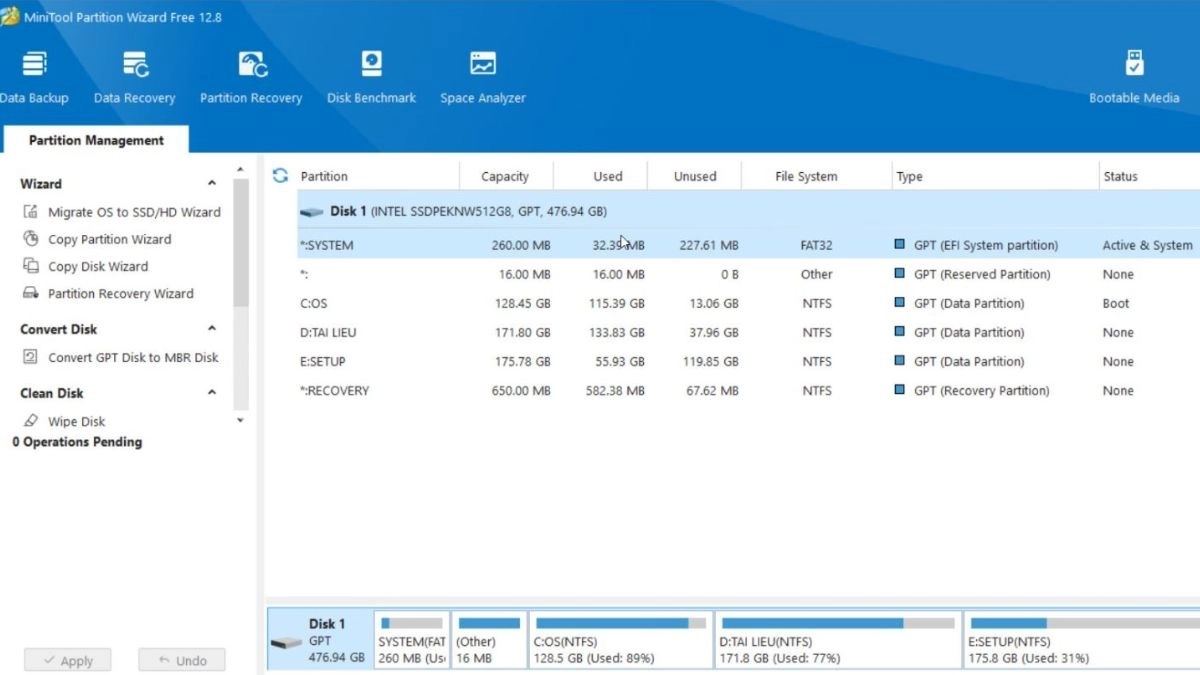Collapse the Wizard section
The width and height of the screenshot is (1200, 675).
[212, 184]
